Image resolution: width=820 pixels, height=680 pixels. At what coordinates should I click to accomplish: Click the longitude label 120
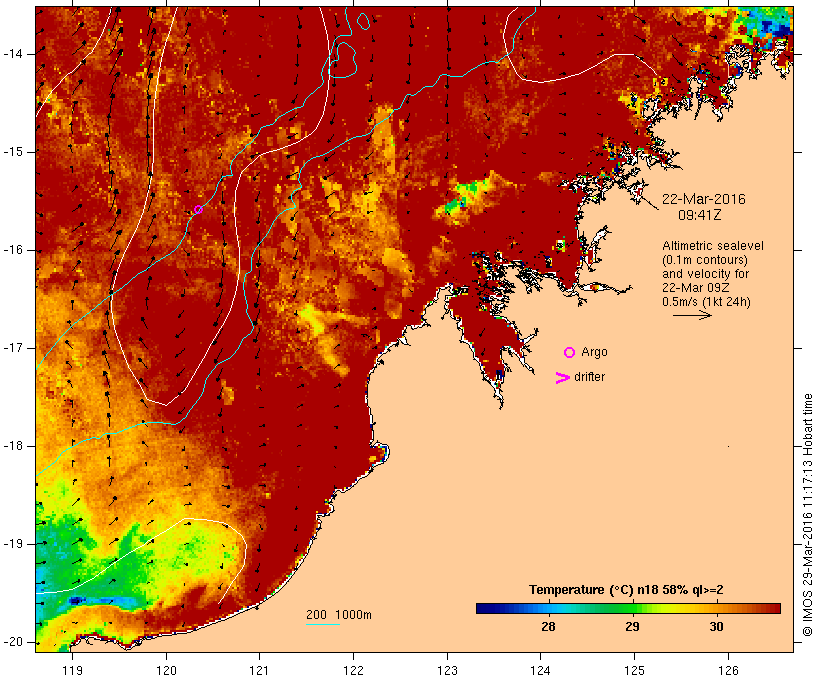(166, 670)
